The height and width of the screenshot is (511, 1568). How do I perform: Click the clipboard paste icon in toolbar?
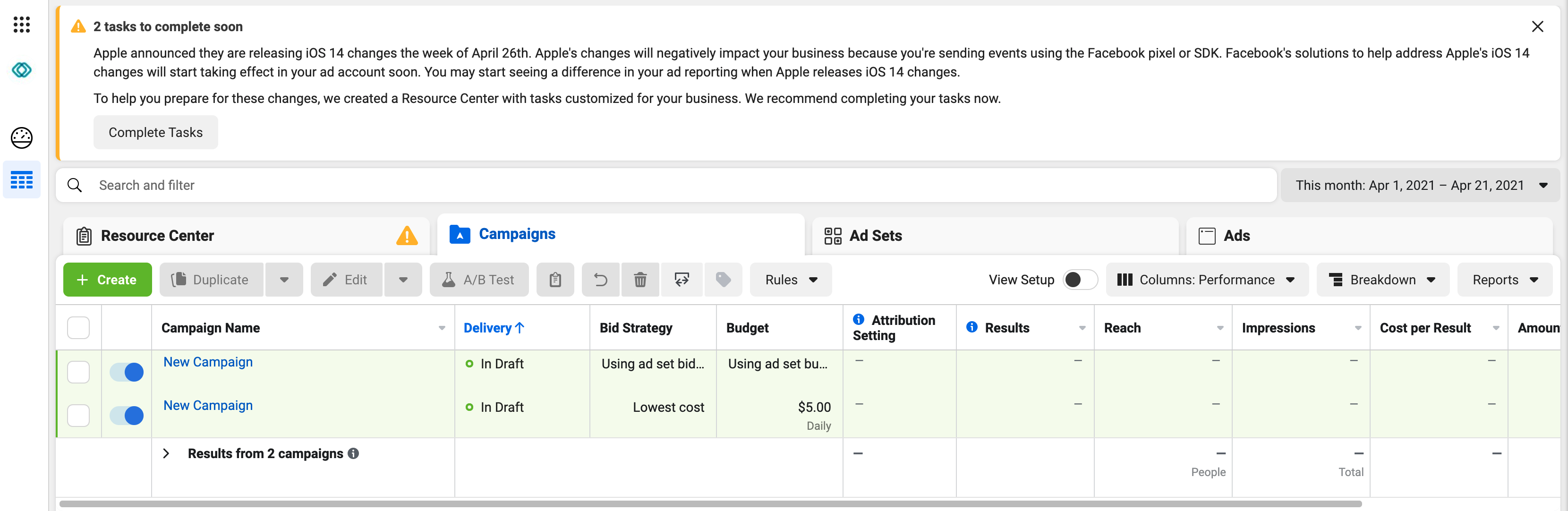[554, 280]
